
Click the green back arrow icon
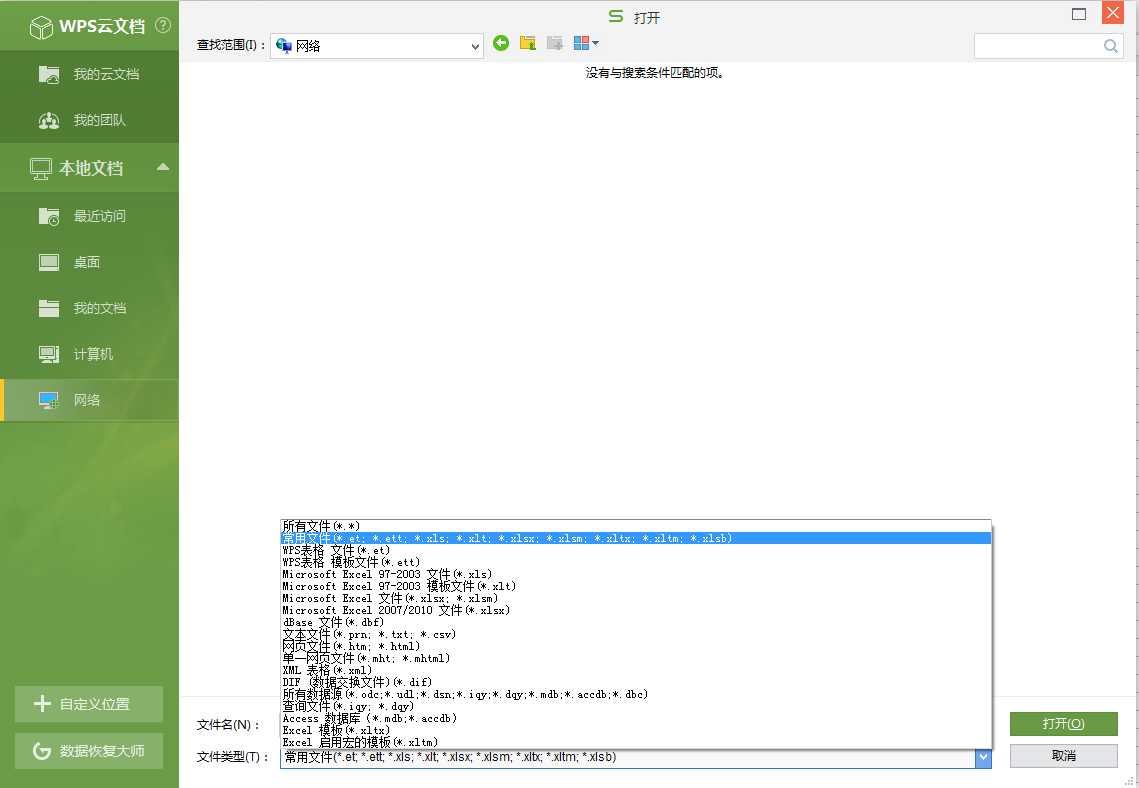pyautogui.click(x=500, y=44)
